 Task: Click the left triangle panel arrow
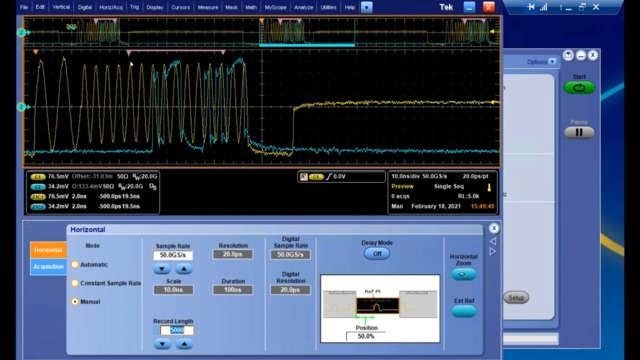coord(493,241)
